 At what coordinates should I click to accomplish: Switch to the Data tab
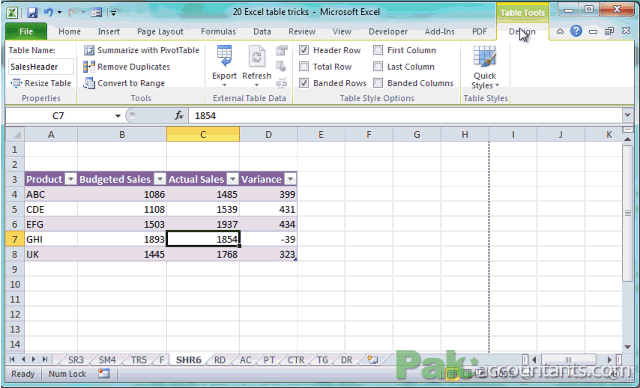click(262, 31)
